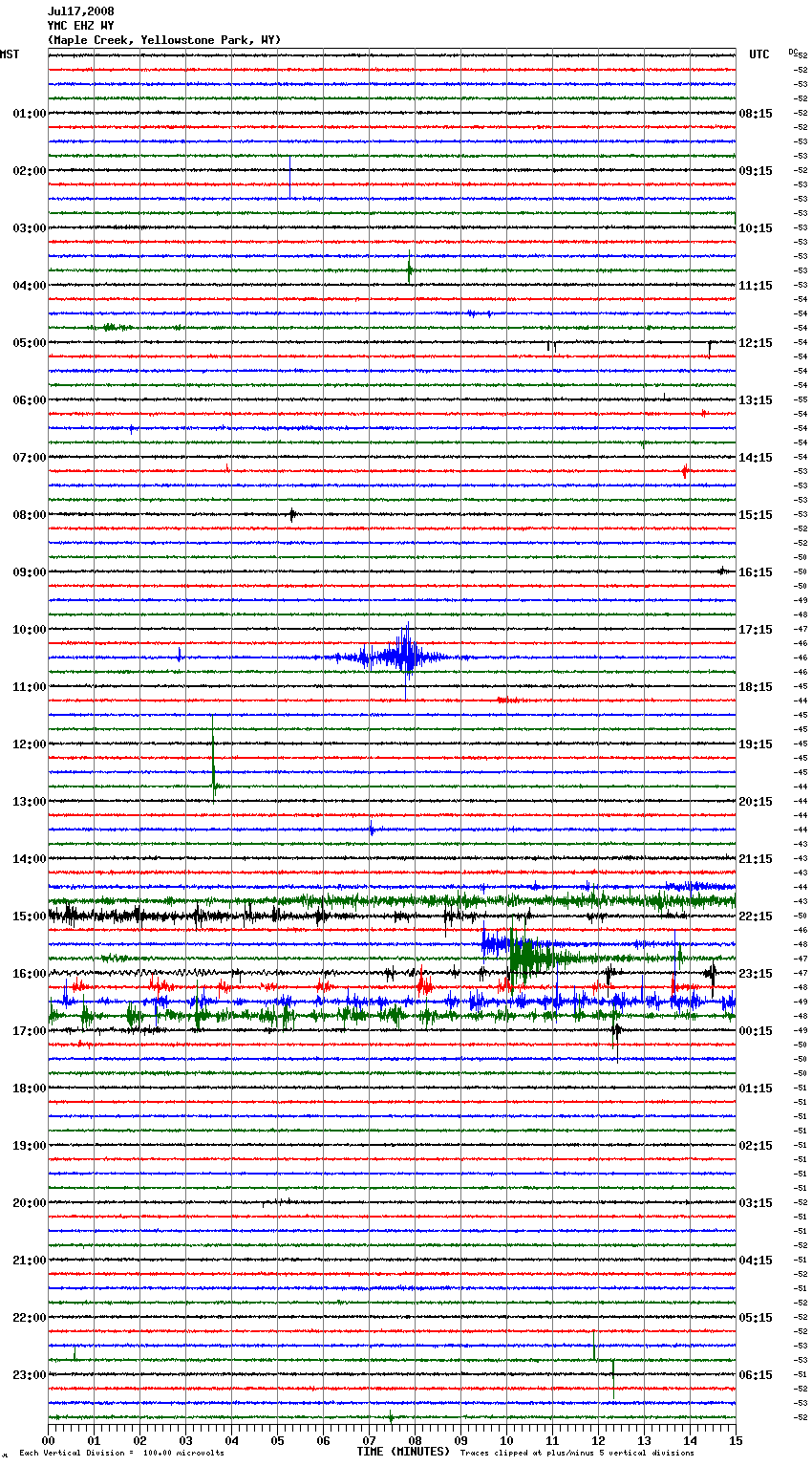This screenshot has width=812, height=1466.
Task: Click the UTC column header
Action: click(759, 54)
